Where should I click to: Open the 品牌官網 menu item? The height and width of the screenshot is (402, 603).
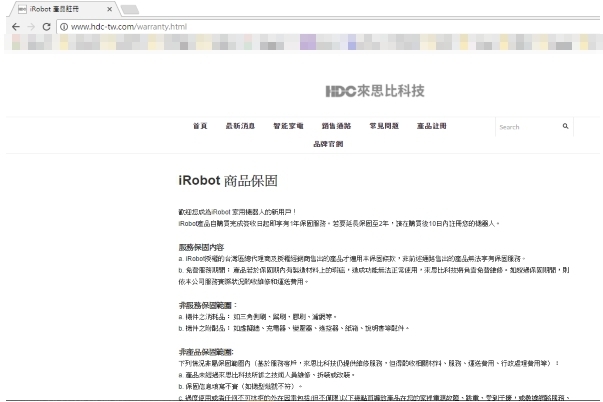[x=328, y=144]
